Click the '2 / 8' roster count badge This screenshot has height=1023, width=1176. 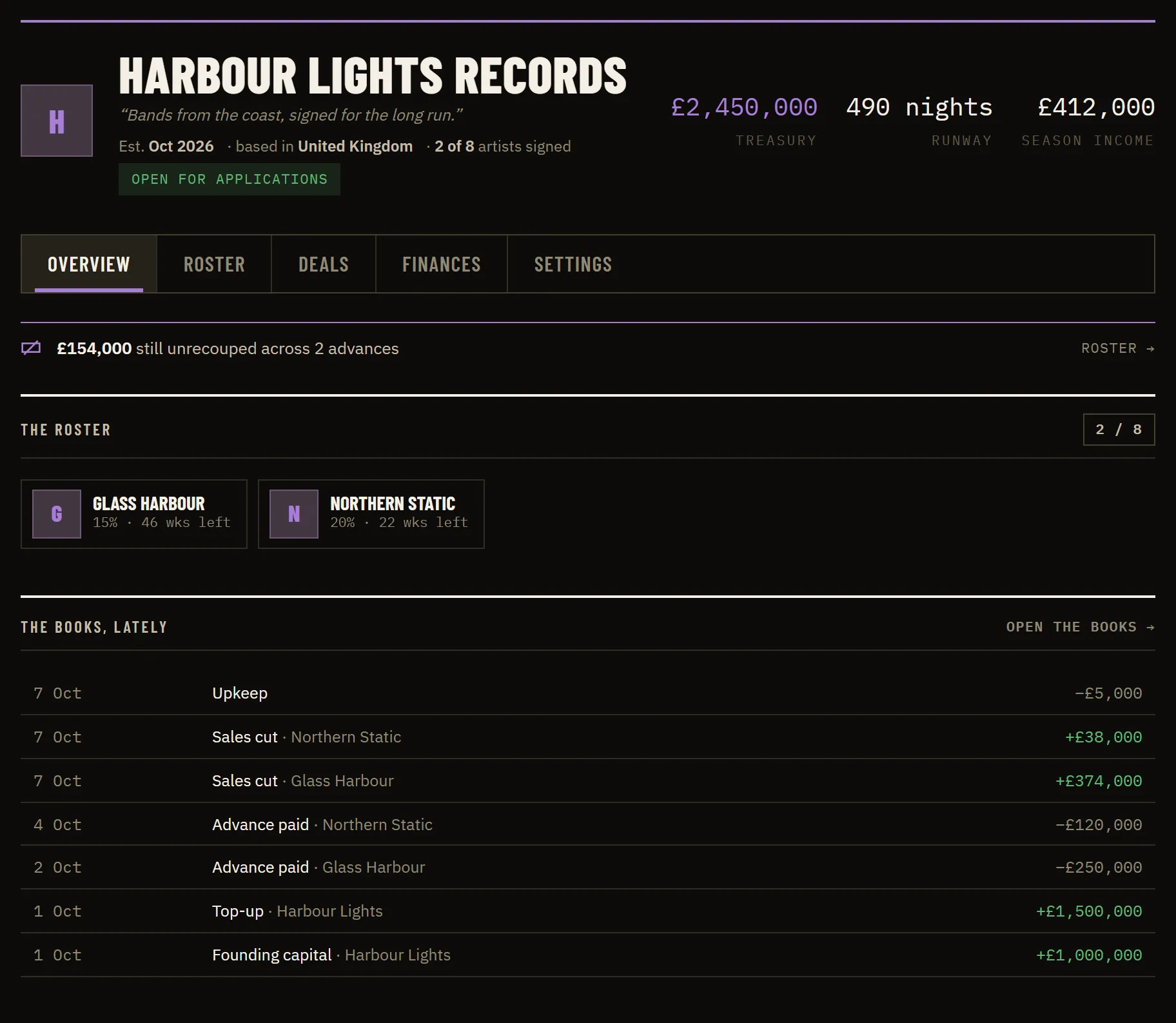pos(1119,430)
